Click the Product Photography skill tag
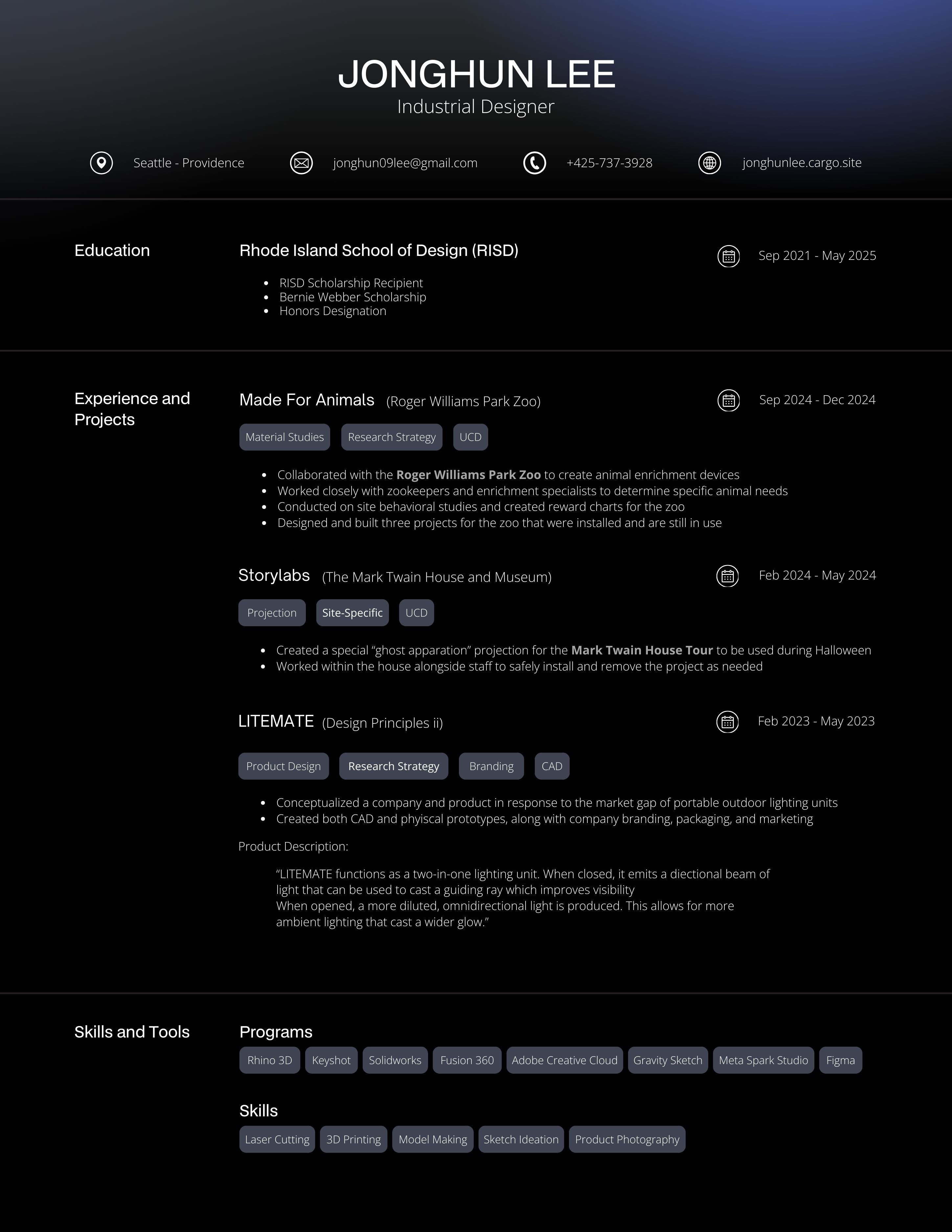Viewport: 952px width, 1232px height. click(x=626, y=1139)
